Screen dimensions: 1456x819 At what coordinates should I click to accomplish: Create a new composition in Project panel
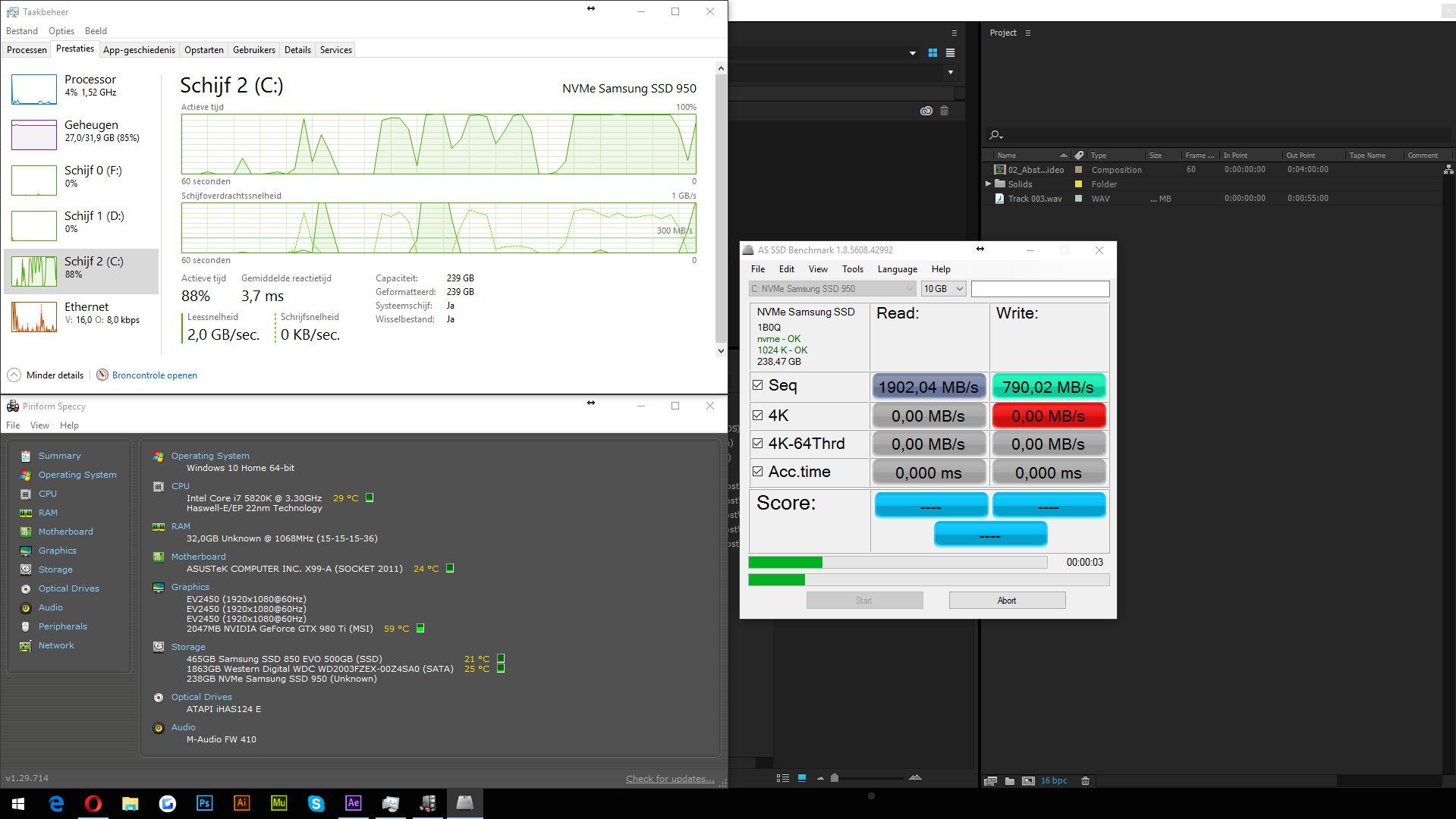1028,780
